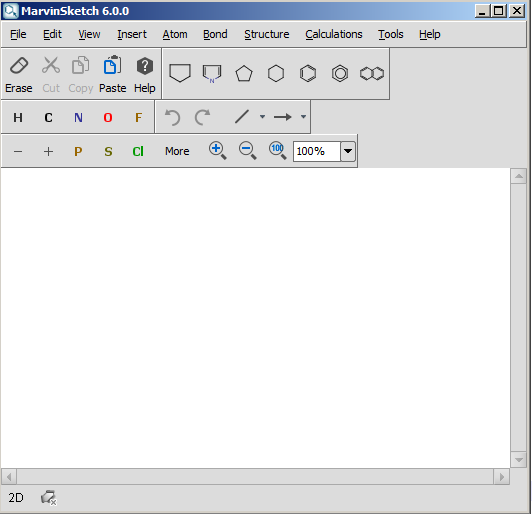532x514 pixels.
Task: Open the Structure menu
Action: (267, 34)
